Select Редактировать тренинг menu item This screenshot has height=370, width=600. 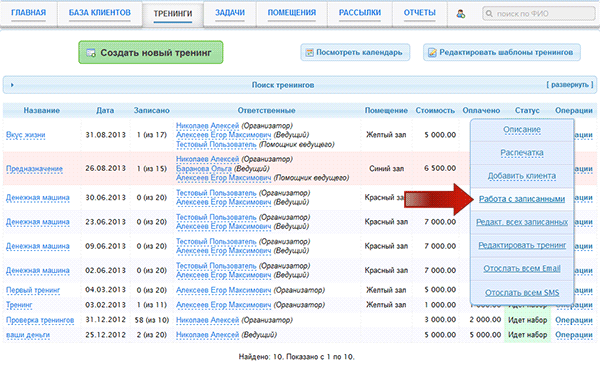(522, 245)
